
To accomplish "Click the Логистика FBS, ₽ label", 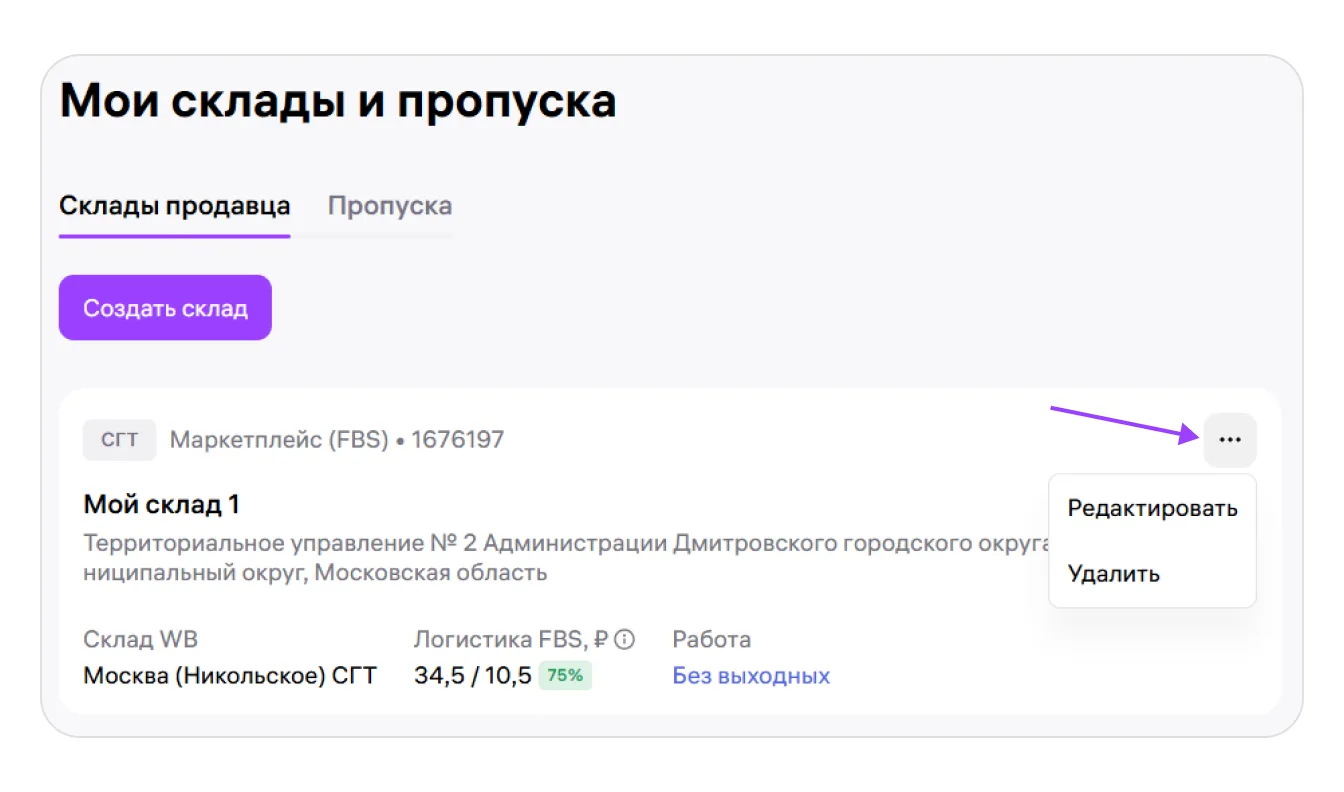I will tap(511, 640).
